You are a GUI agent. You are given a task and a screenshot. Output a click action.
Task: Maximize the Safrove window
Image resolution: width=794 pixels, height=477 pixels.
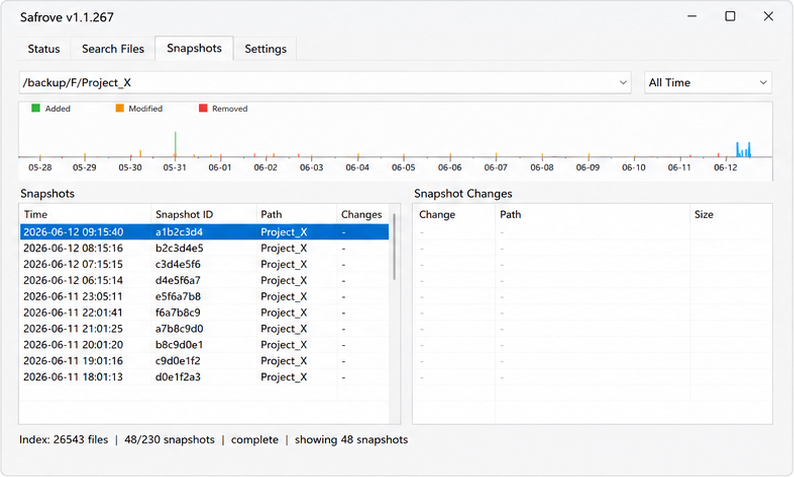click(730, 16)
